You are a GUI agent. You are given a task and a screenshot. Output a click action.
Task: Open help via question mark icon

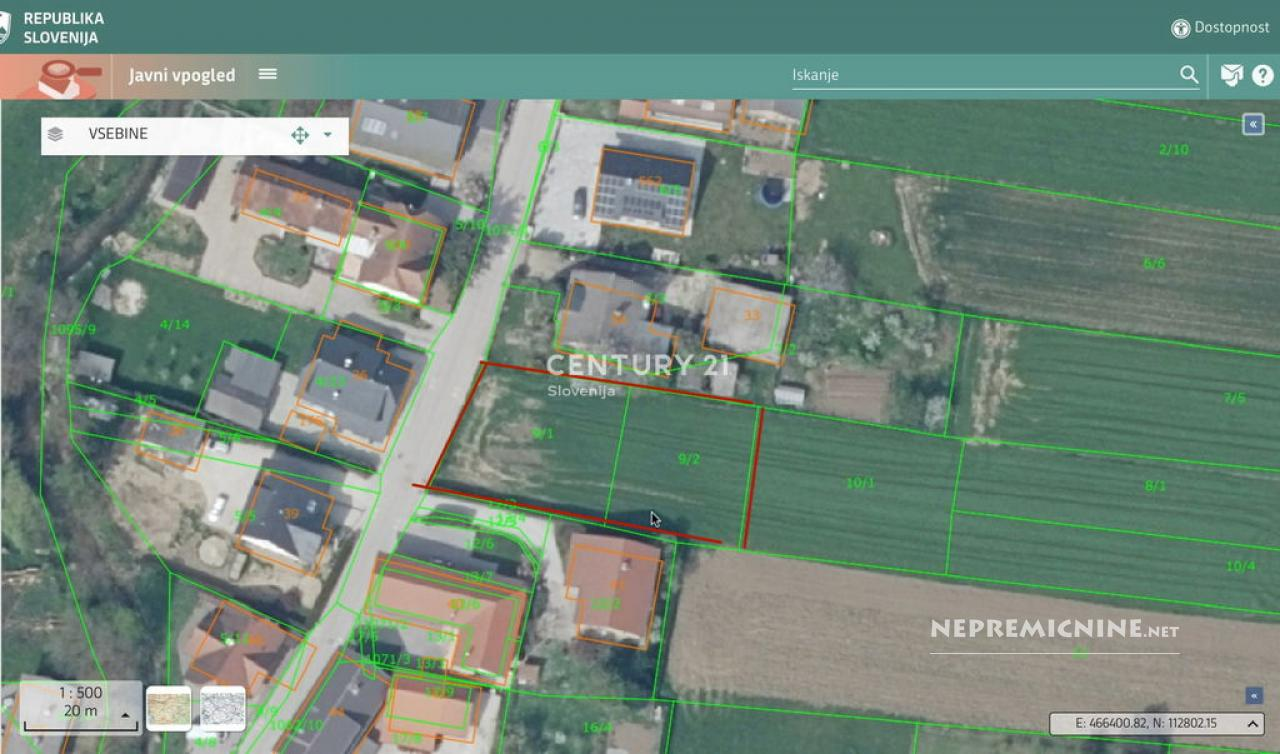pyautogui.click(x=1262, y=75)
